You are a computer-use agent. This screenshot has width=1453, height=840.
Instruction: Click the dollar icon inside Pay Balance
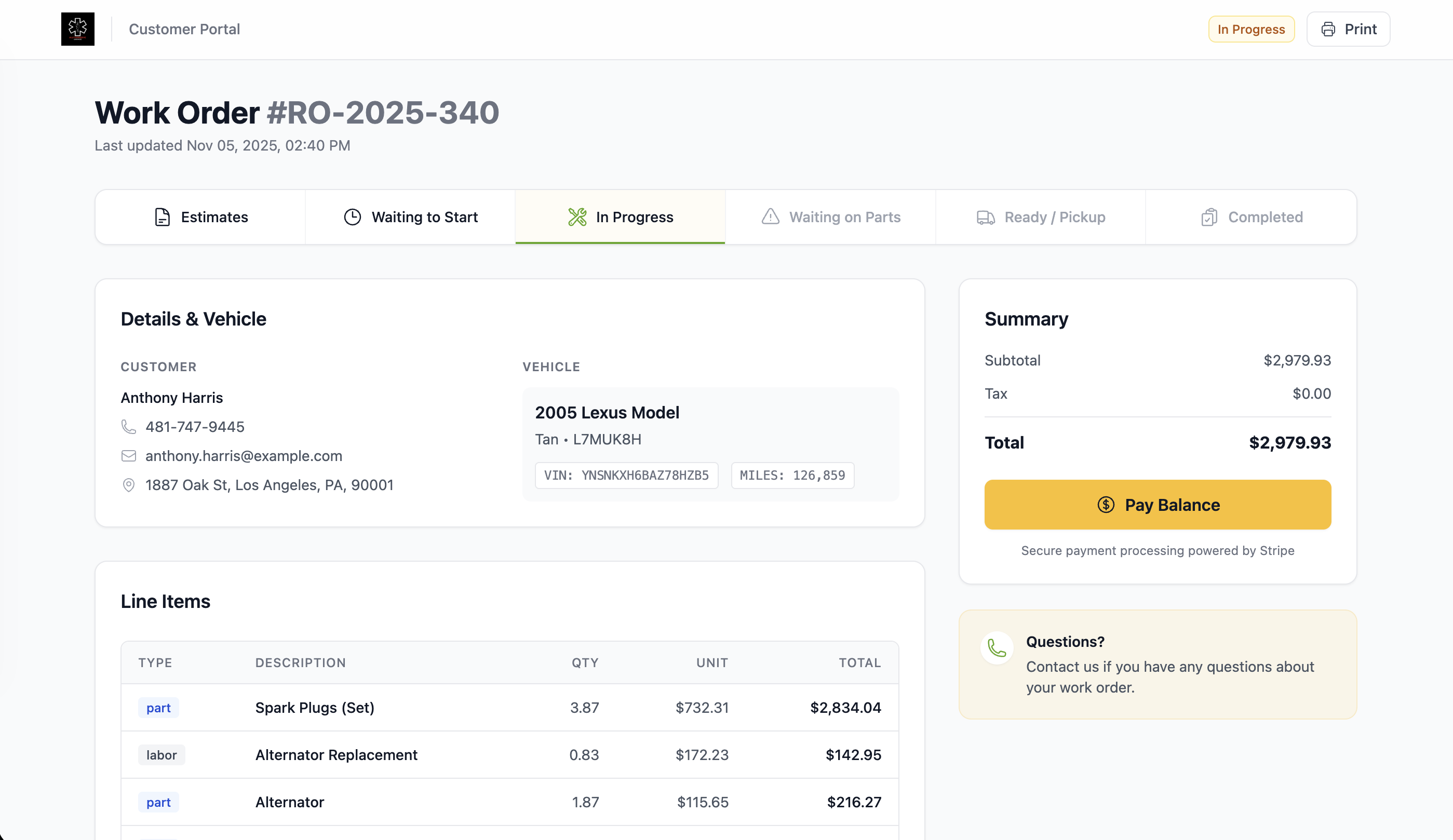[1106, 505]
